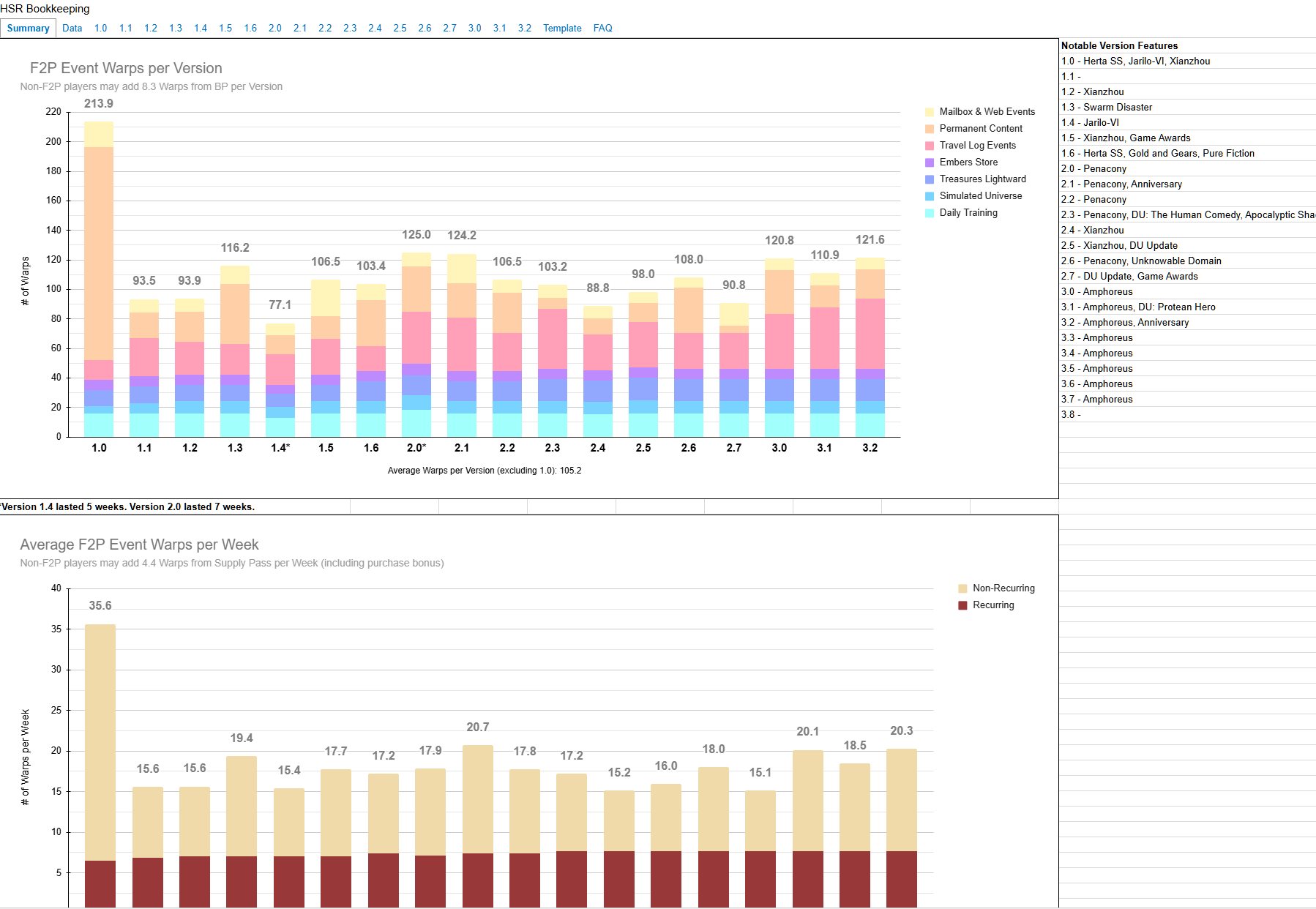Click the 'Non-F2P players may add 8.3 Warps' subtitle
Screen dimensions: 1316x909
click(152, 86)
